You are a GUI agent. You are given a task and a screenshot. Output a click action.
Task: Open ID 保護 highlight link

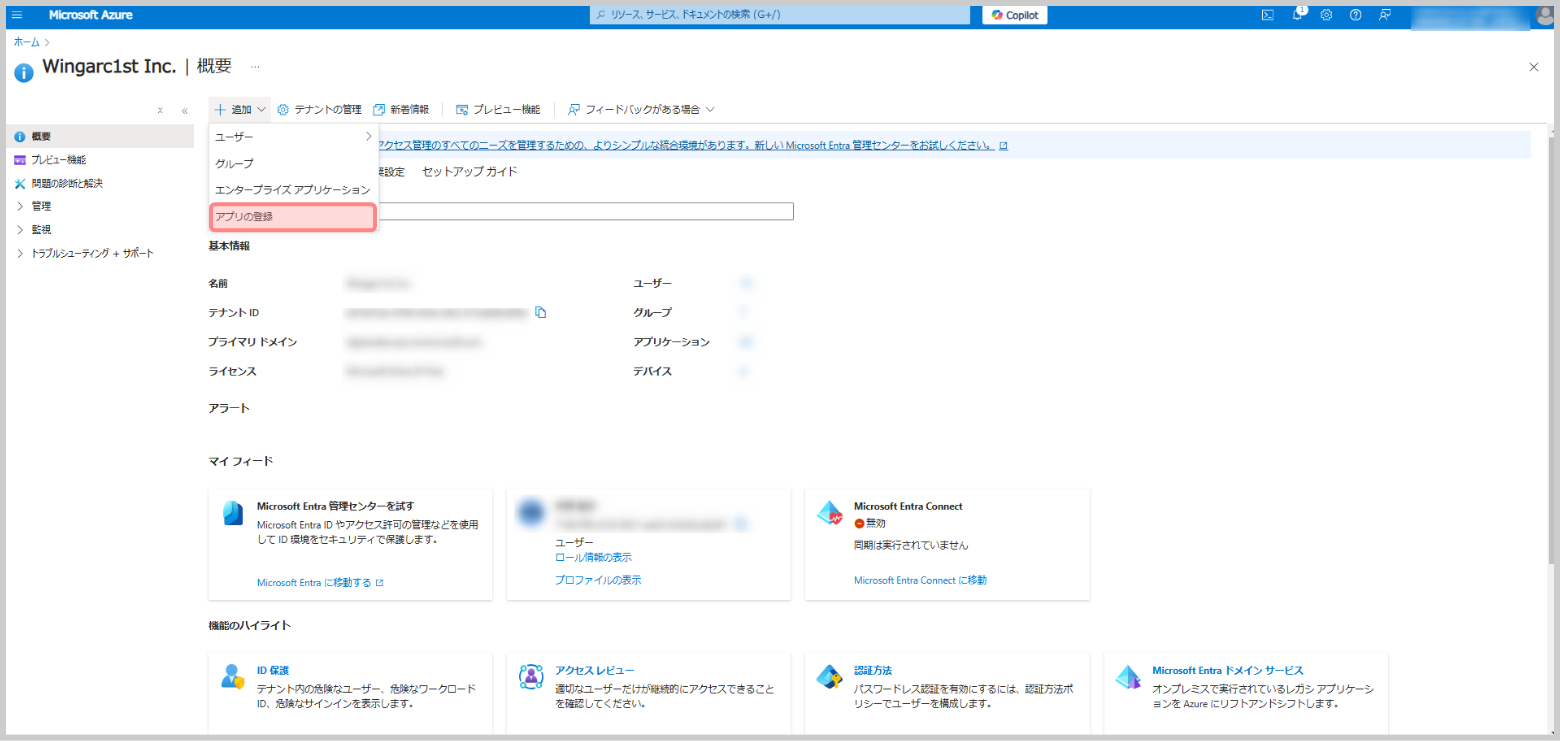coord(273,670)
